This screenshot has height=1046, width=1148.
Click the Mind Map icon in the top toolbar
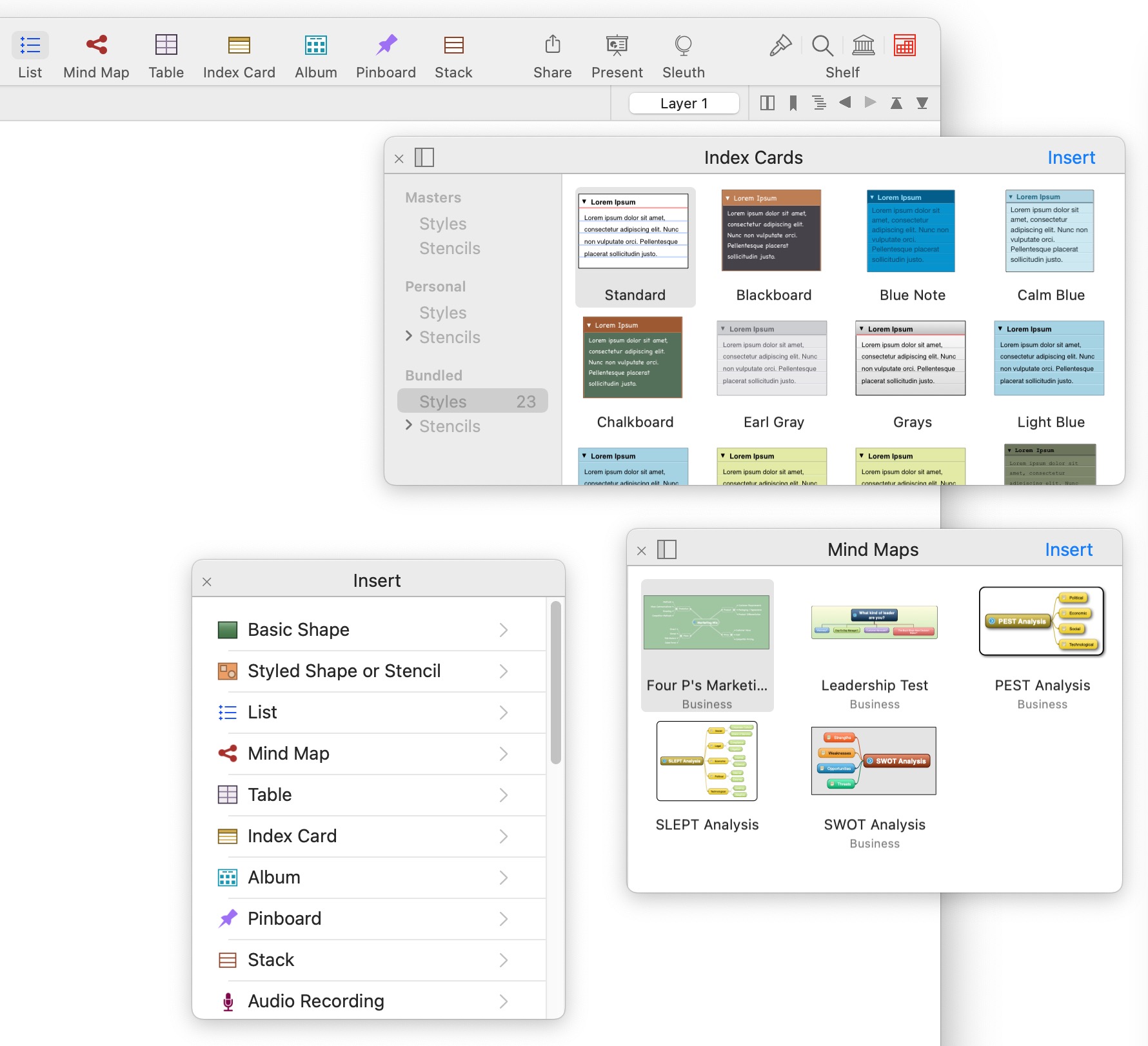96,45
